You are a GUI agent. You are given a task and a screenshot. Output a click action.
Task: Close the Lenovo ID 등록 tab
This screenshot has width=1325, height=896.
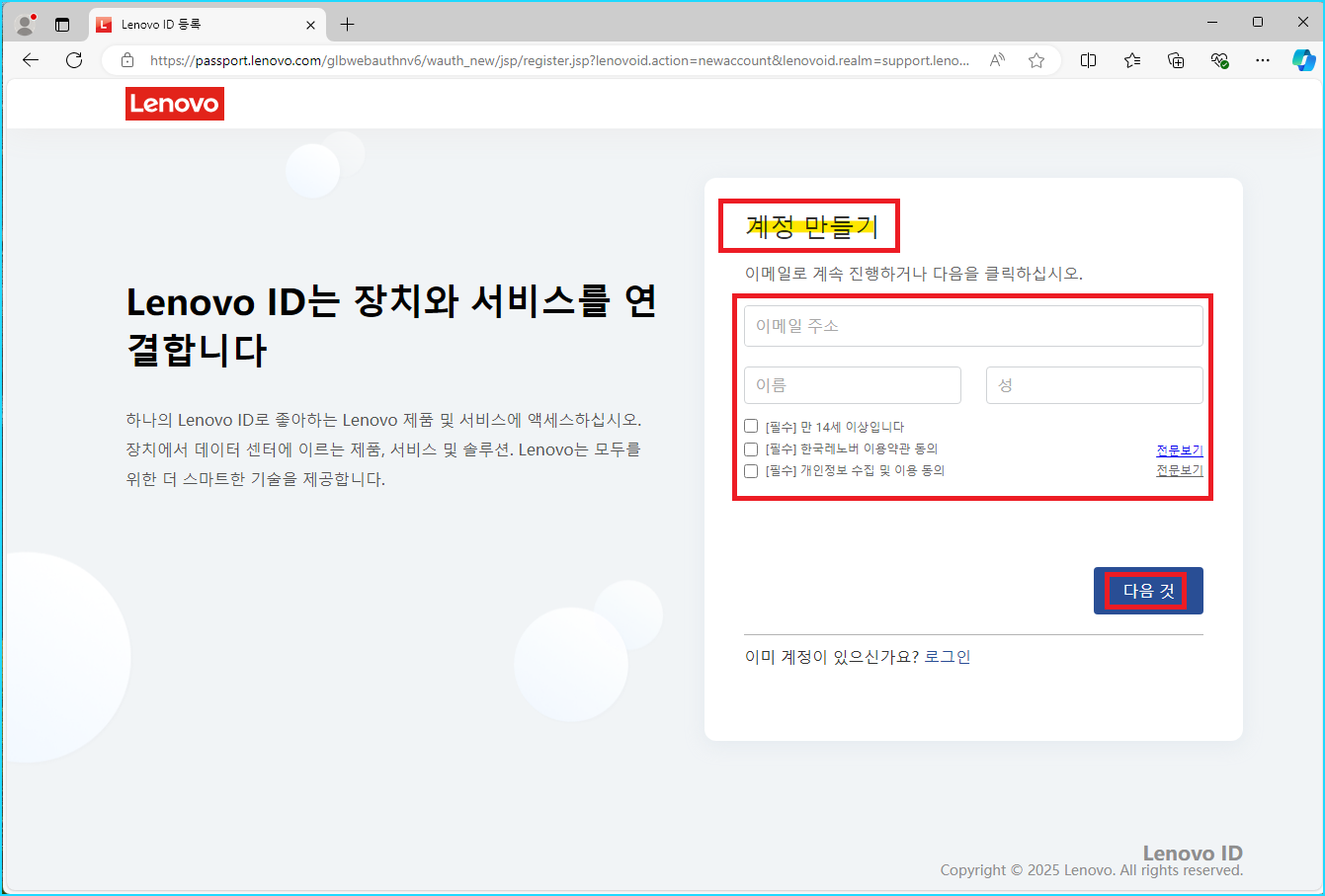[310, 25]
